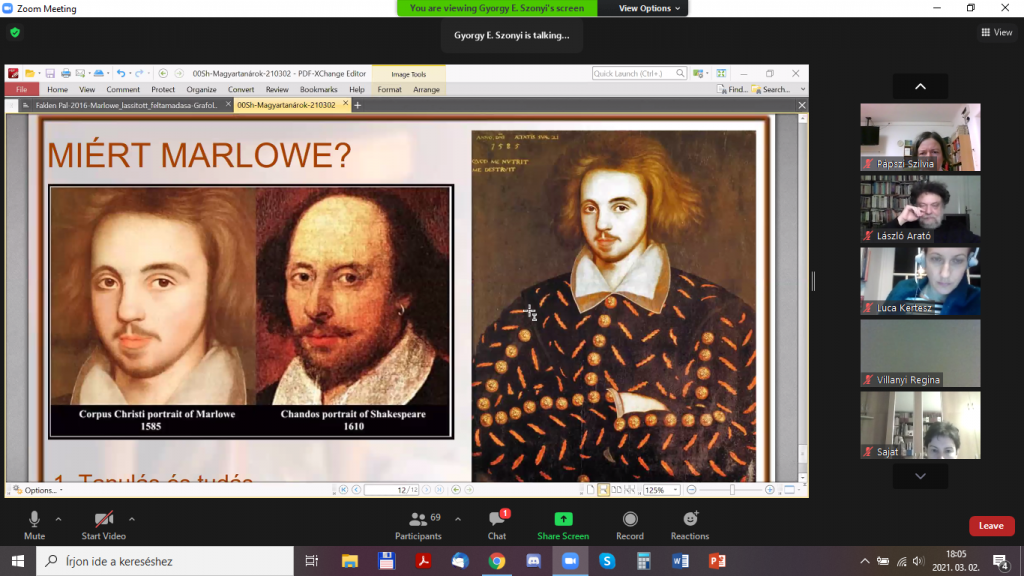1024x576 pixels.
Task: Open Zoom View Options dropdown
Action: coord(649,8)
